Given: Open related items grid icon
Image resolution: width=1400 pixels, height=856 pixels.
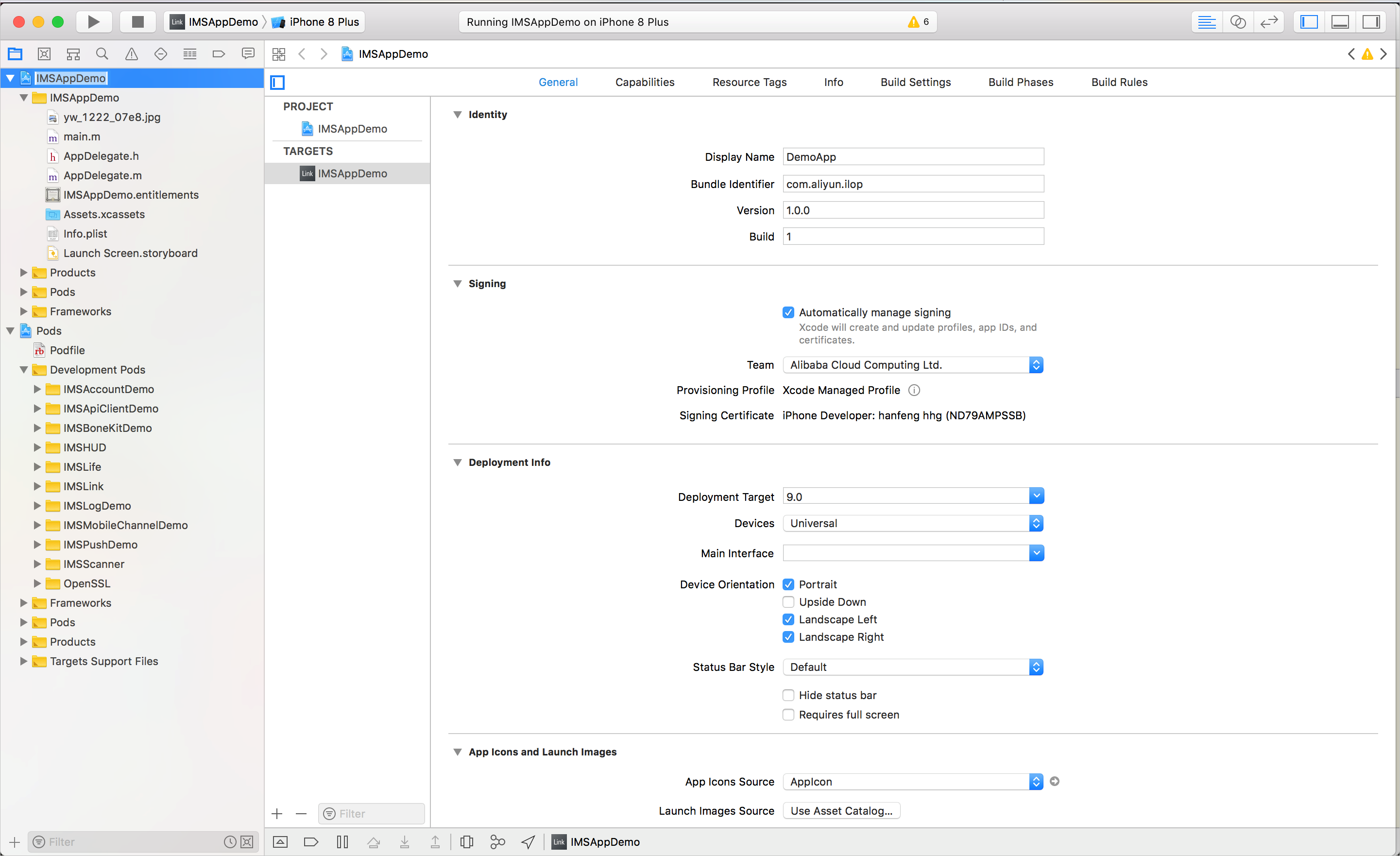Looking at the screenshot, I should tap(278, 53).
